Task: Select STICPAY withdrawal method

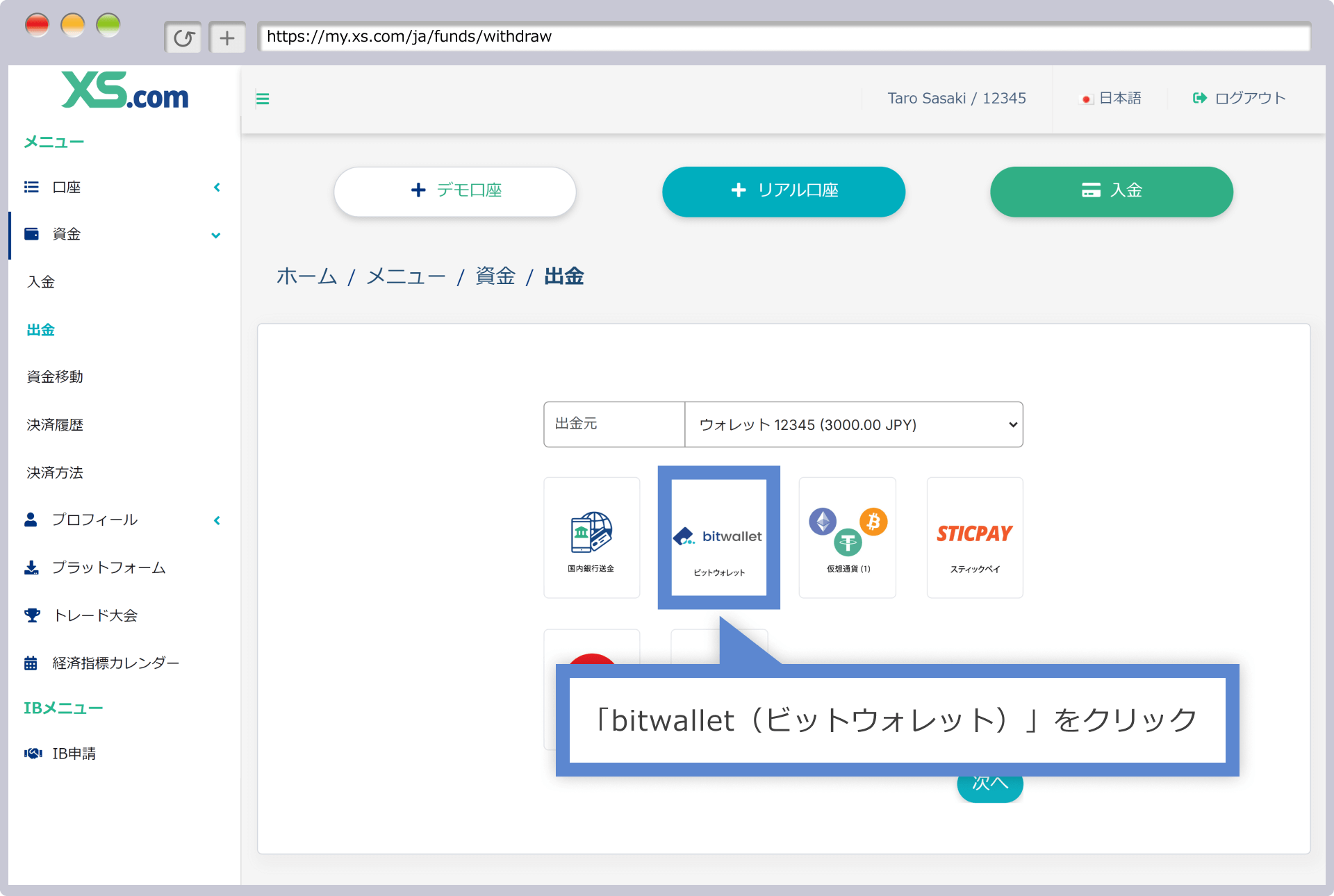Action: point(975,538)
